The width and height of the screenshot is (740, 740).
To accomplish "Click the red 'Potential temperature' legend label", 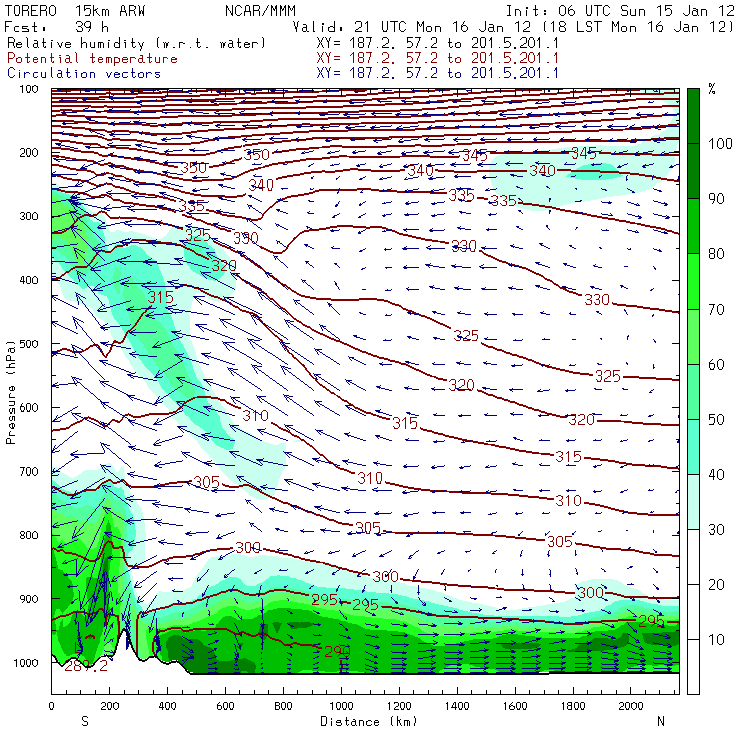I will pyautogui.click(x=92, y=59).
